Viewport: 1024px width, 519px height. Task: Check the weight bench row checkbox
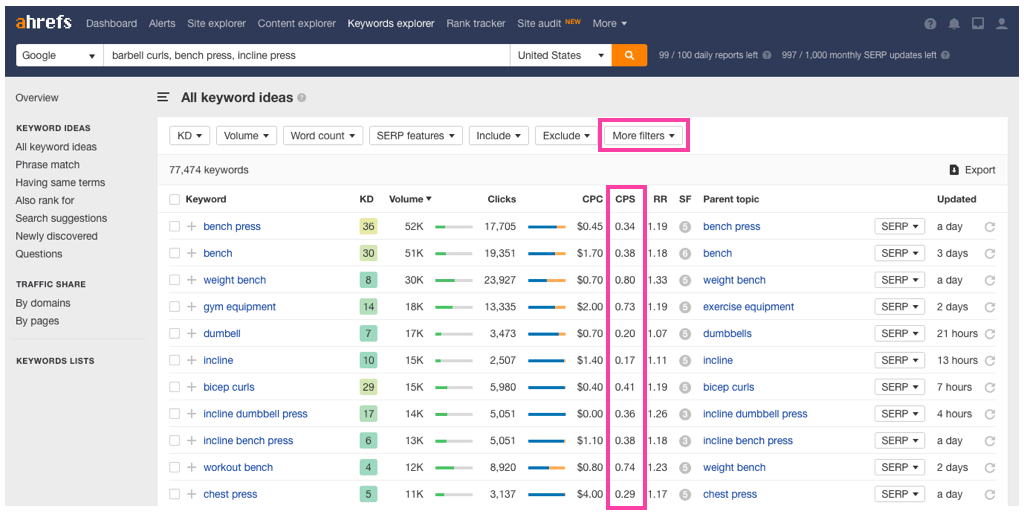point(174,280)
